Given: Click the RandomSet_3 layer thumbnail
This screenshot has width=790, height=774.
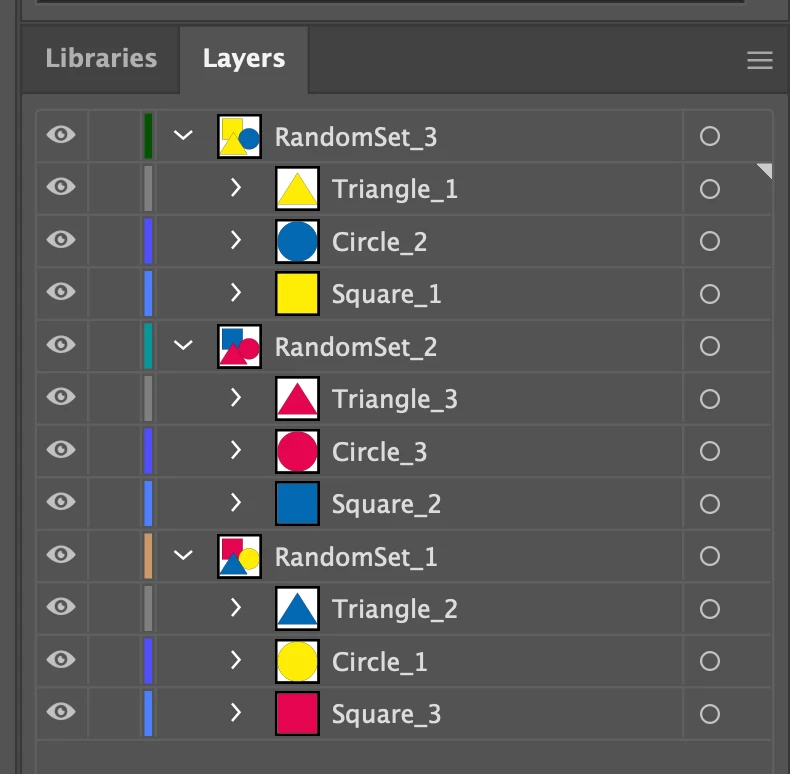Looking at the screenshot, I should point(239,136).
